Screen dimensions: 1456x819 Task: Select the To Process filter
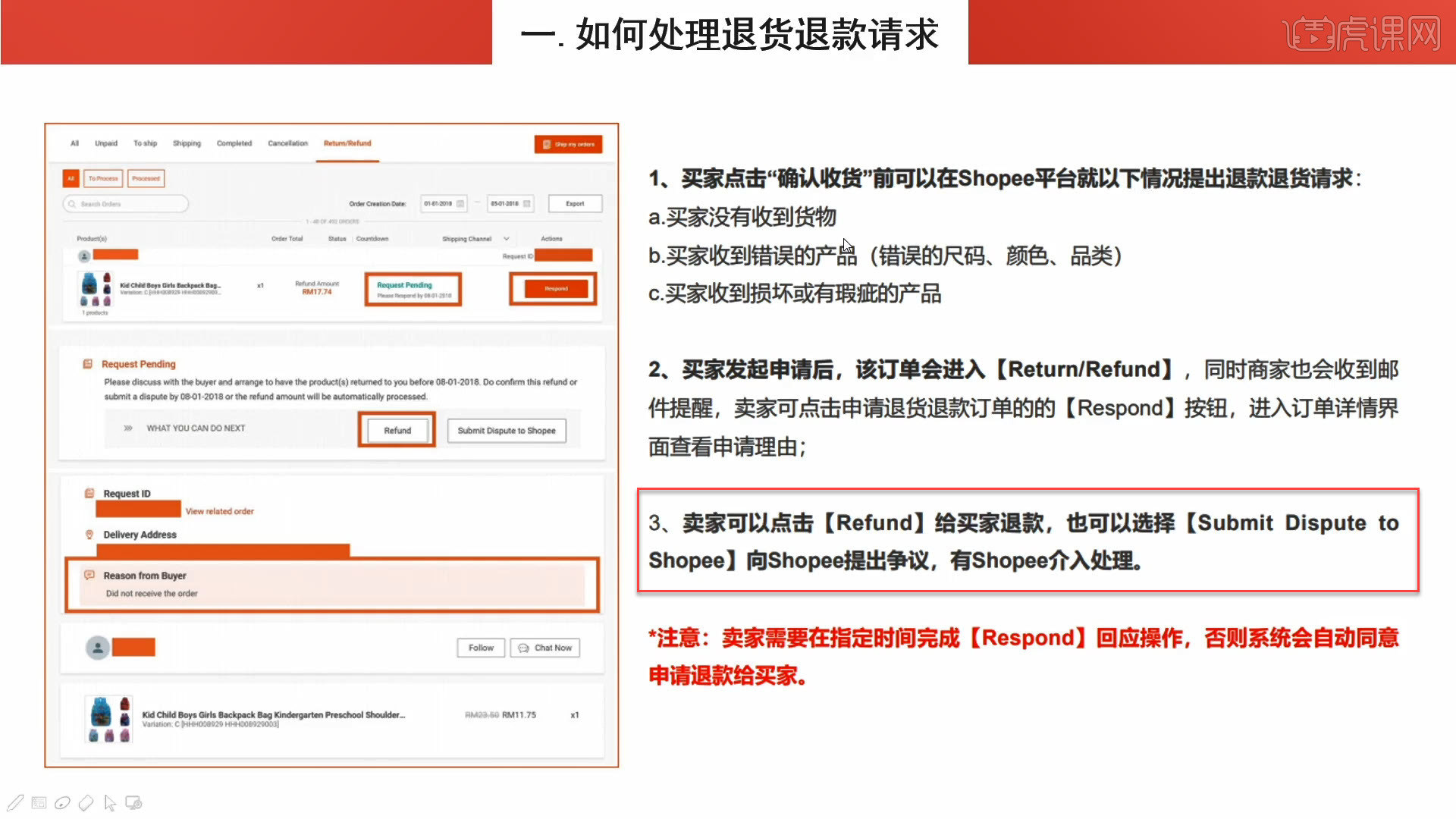click(102, 178)
